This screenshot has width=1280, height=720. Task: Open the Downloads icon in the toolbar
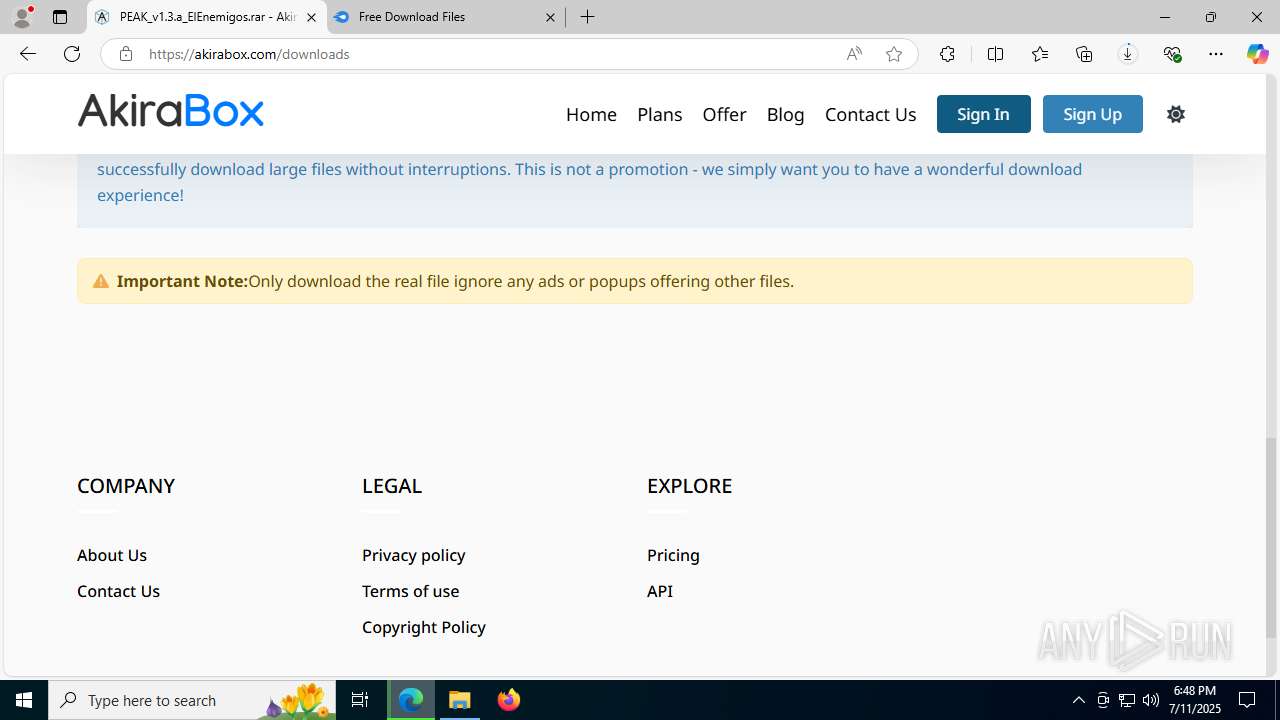point(1128,54)
